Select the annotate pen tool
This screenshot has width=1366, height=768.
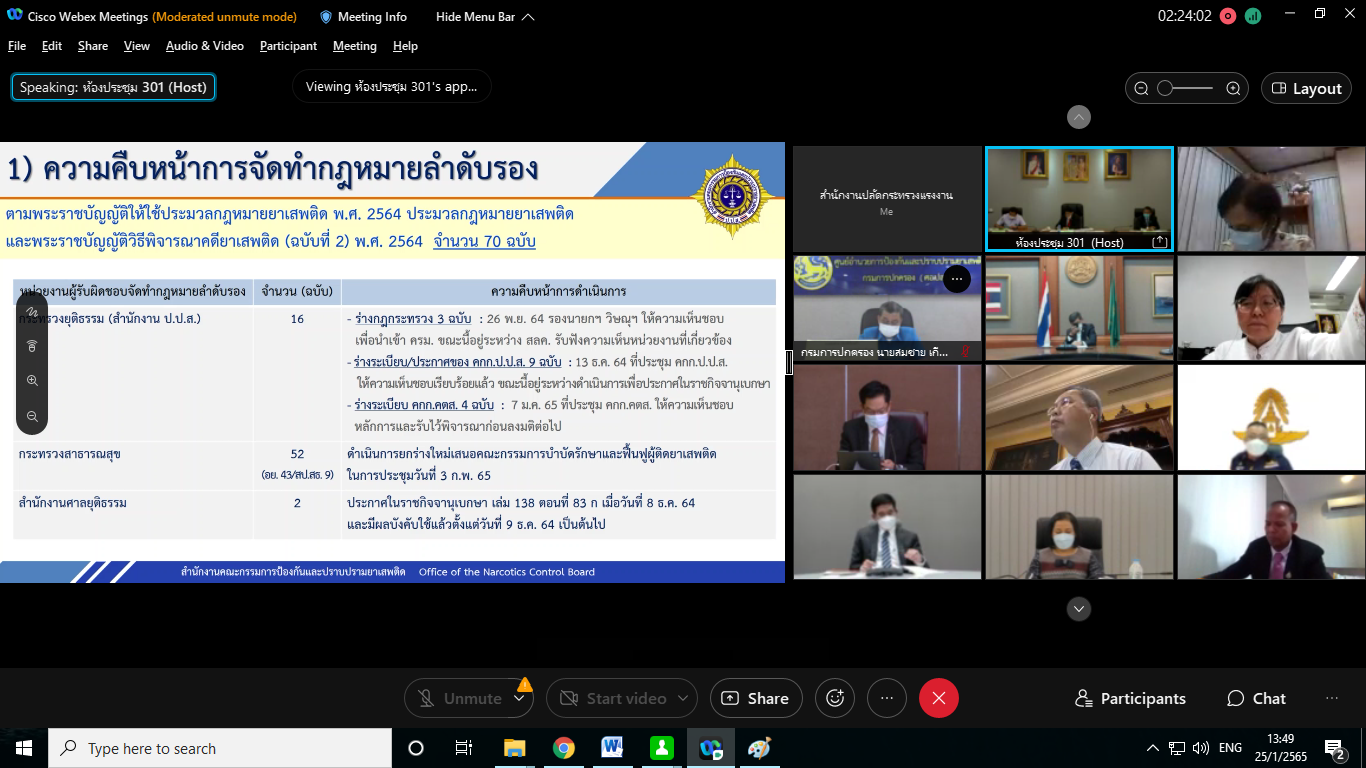32,312
